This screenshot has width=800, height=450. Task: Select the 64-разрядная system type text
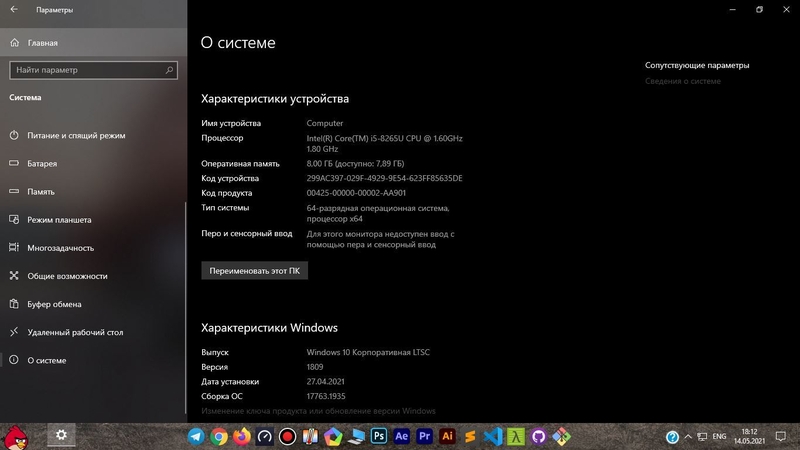pyautogui.click(x=378, y=213)
